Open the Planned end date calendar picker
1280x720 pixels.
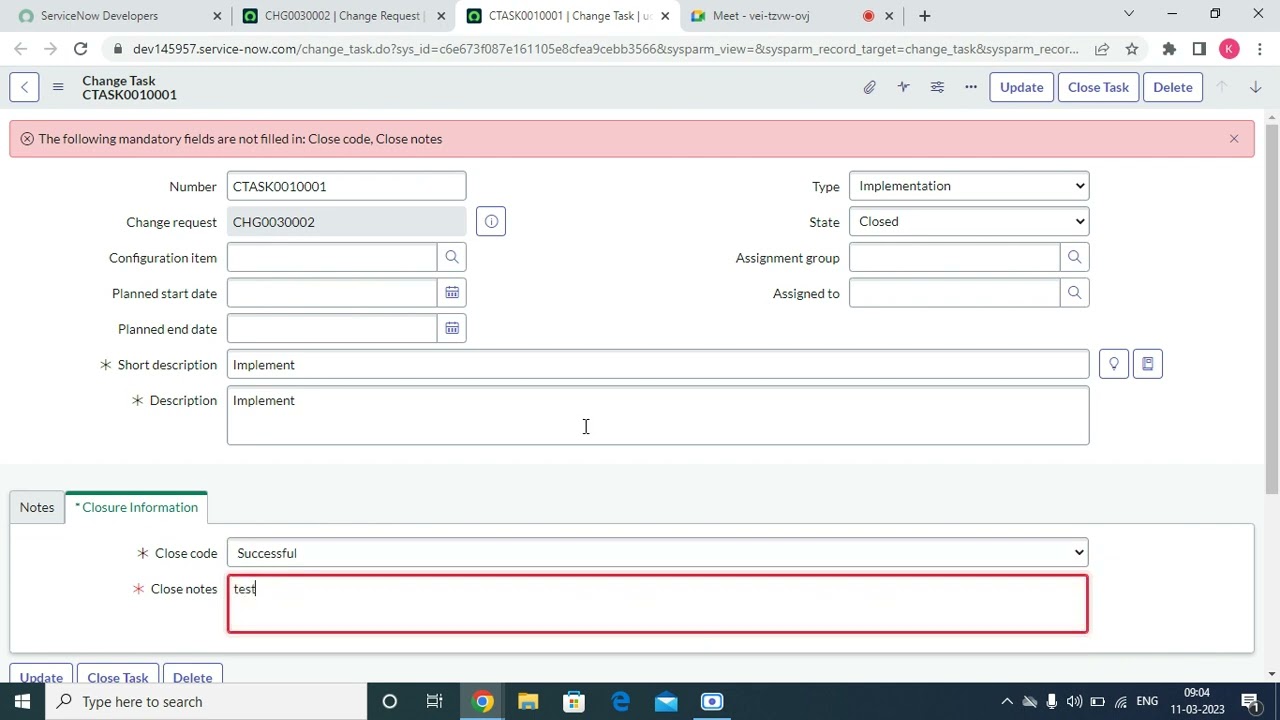pyautogui.click(x=452, y=329)
